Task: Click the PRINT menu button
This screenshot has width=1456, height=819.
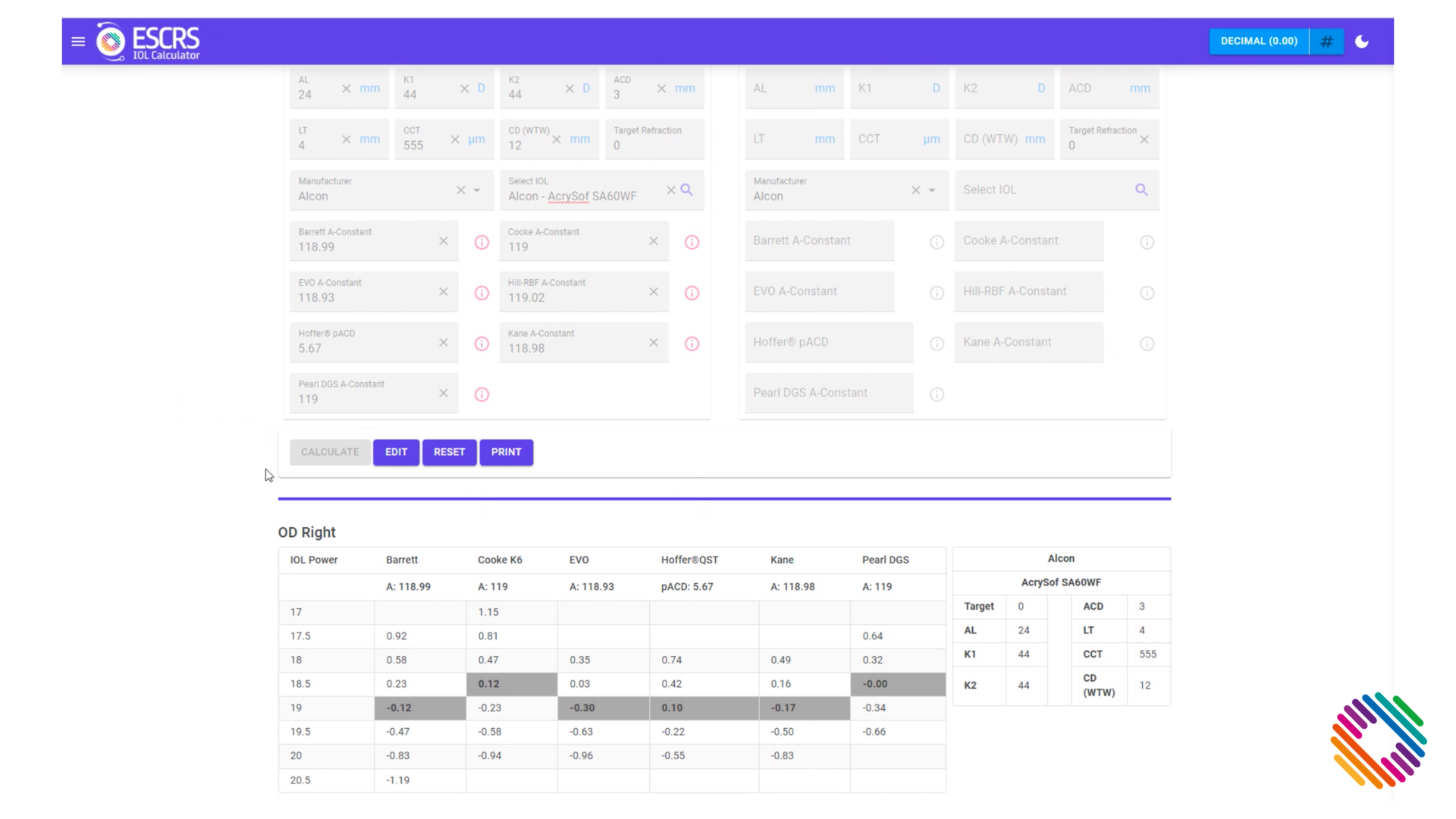Action: (x=506, y=451)
